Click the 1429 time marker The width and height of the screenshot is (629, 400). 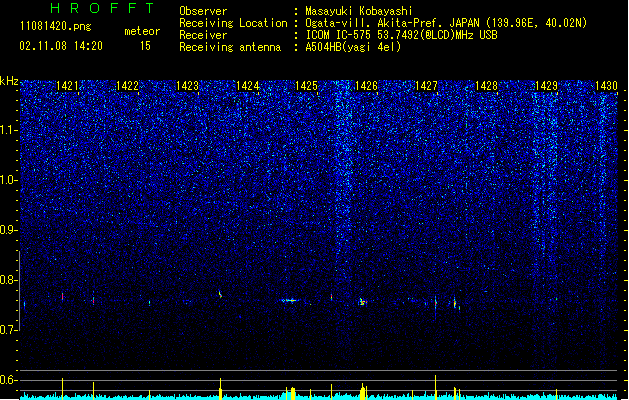click(547, 86)
